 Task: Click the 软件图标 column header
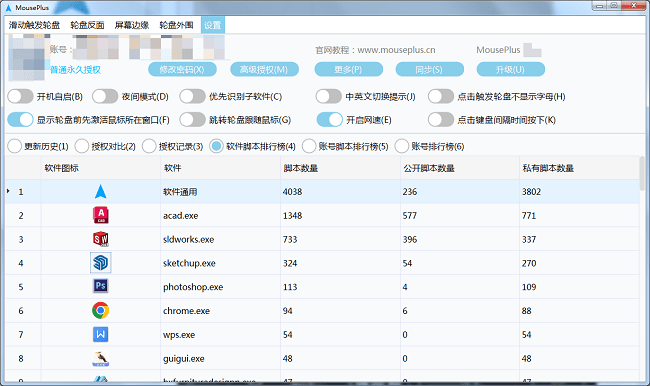point(101,168)
